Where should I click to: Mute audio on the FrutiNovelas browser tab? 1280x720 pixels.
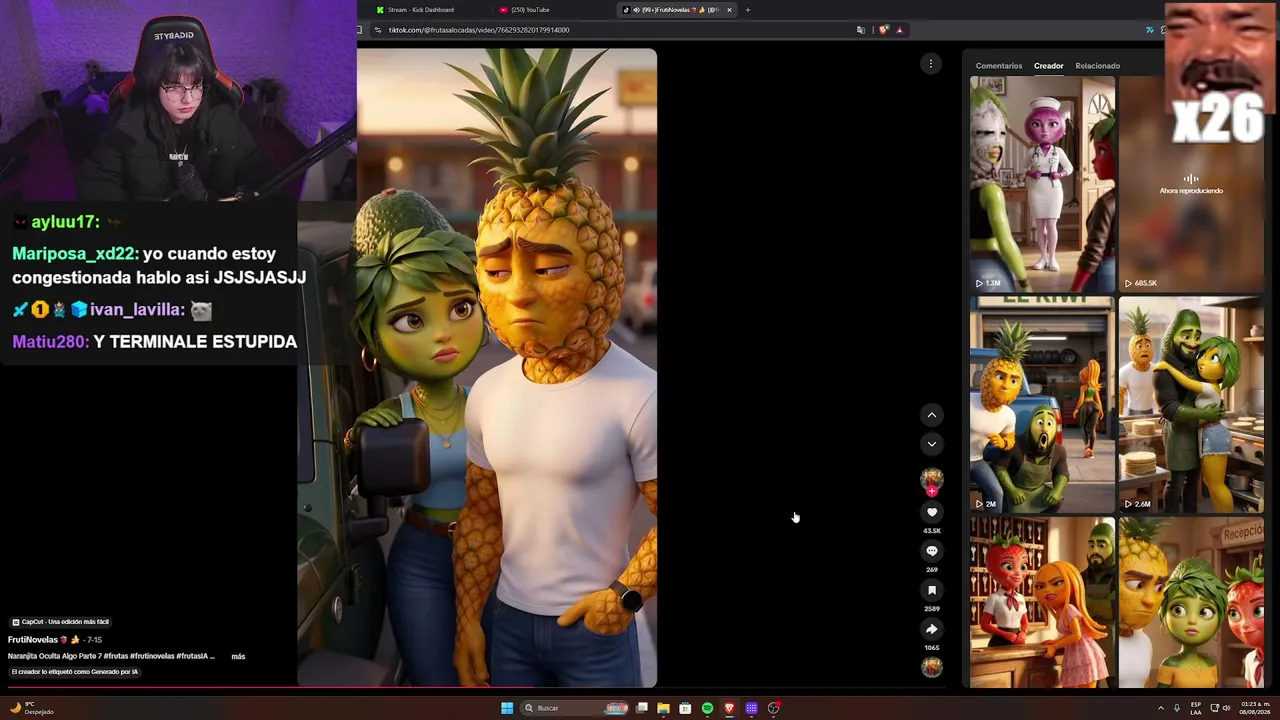[637, 10]
